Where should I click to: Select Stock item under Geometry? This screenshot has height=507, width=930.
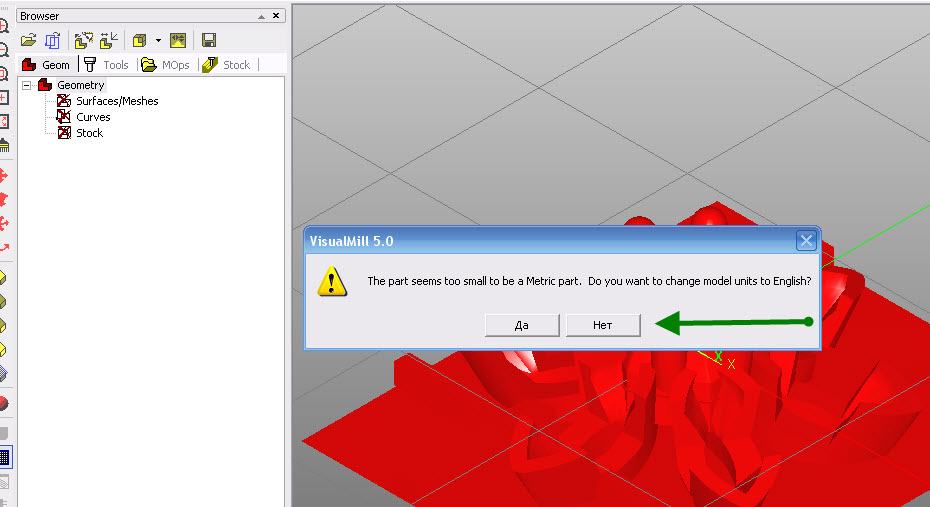tap(90, 133)
